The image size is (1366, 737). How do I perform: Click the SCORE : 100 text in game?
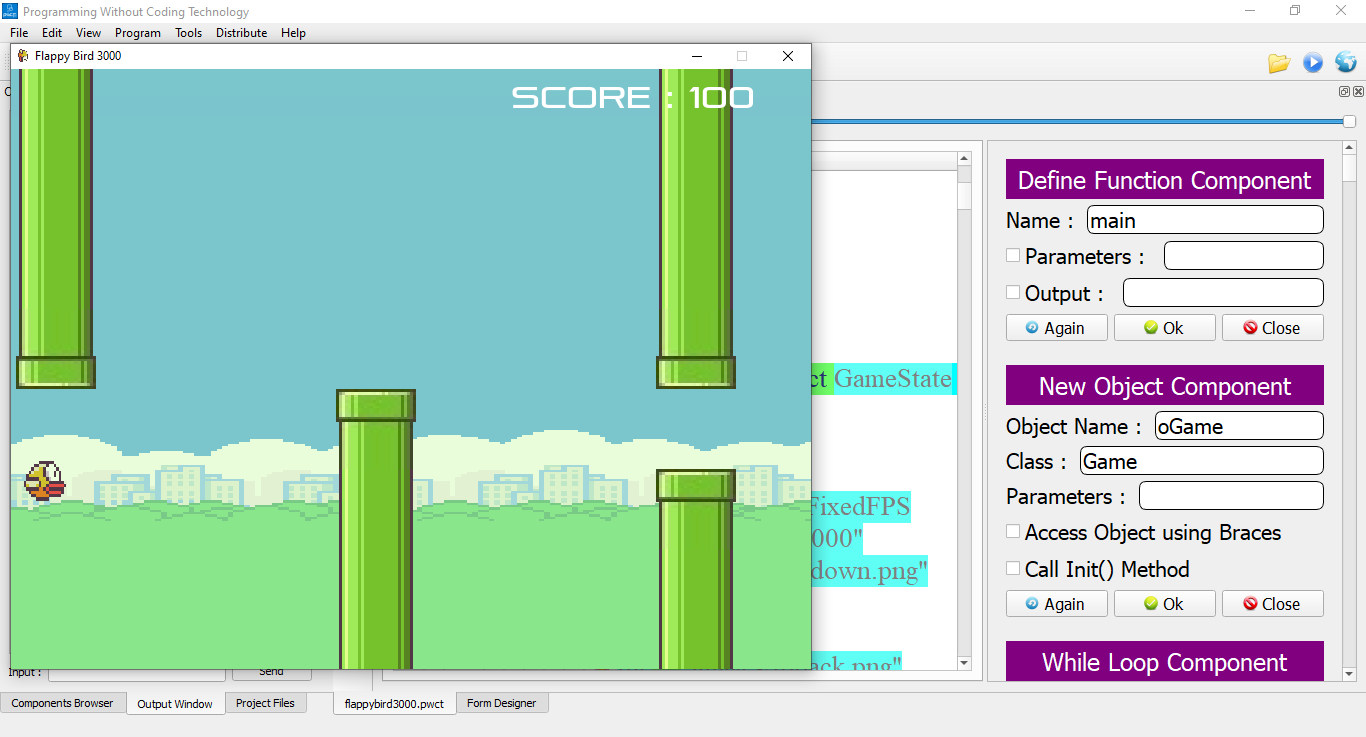(x=633, y=97)
